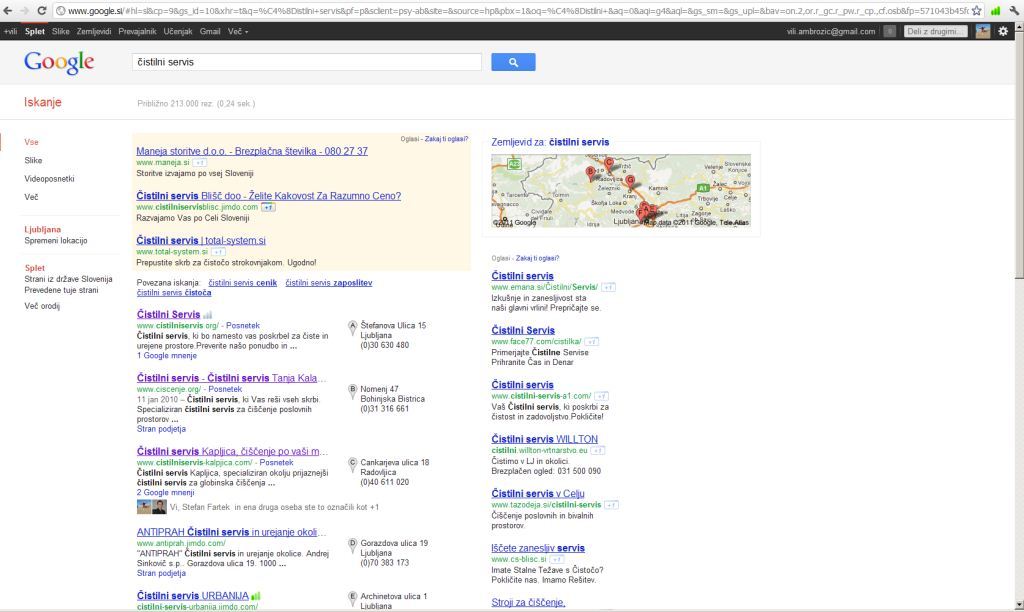Image resolution: width=1024 pixels, height=612 pixels.
Task: Click in the search input field
Action: click(x=307, y=62)
